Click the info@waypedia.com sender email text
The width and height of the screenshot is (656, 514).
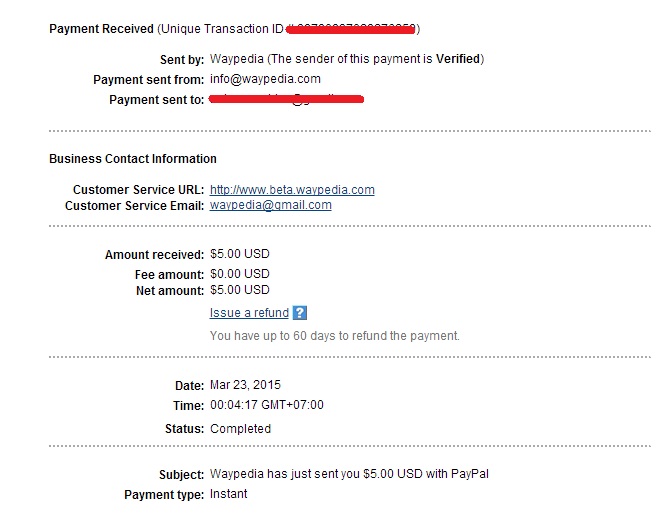[x=265, y=79]
